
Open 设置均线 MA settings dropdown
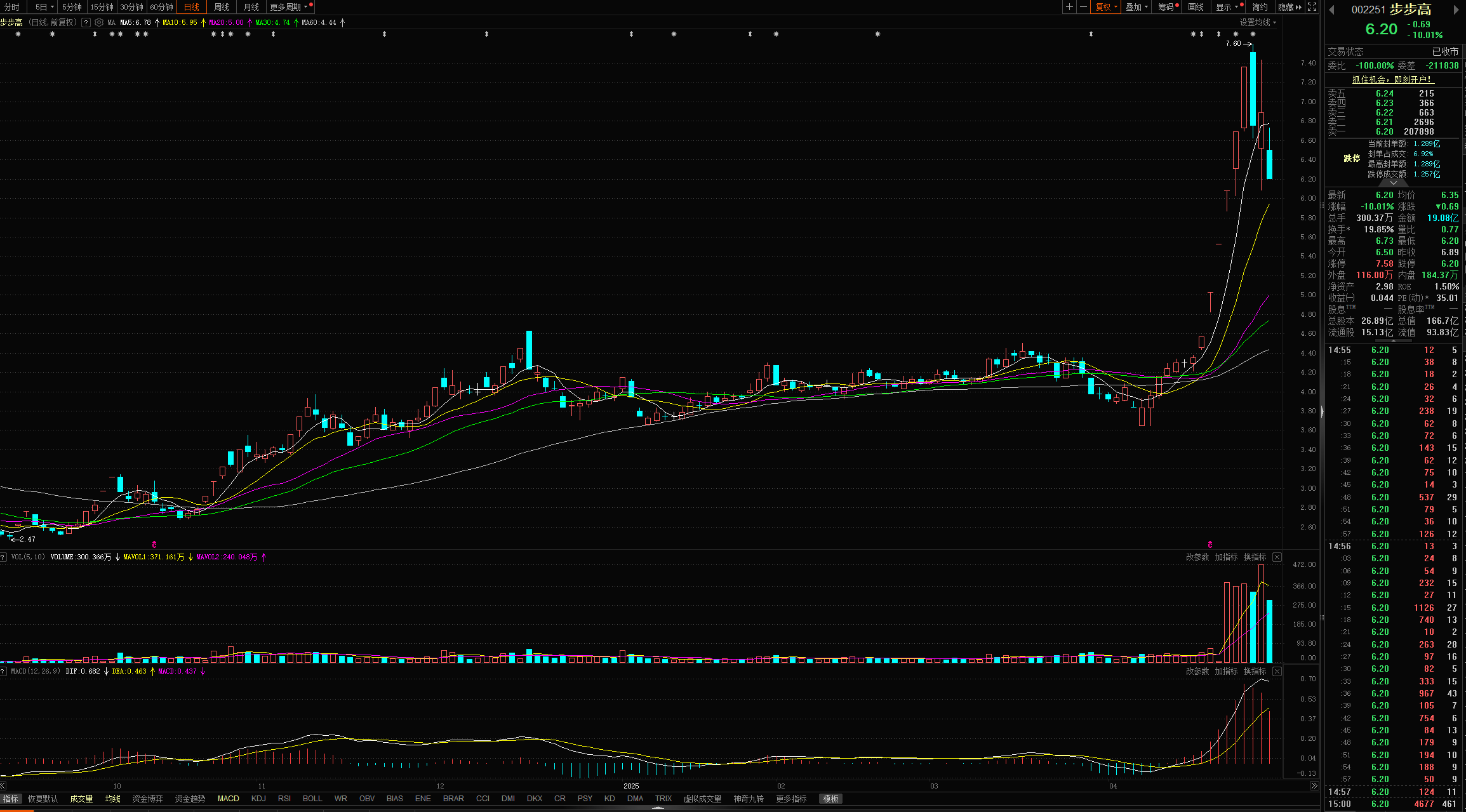pos(1258,22)
